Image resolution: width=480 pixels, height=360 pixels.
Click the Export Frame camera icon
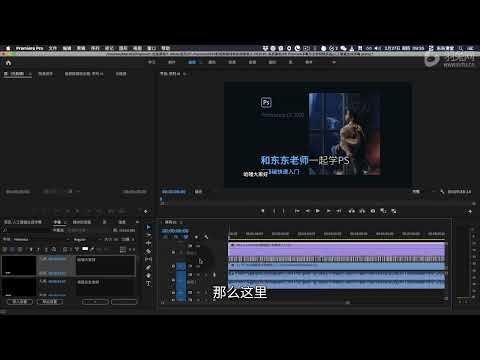373,211
